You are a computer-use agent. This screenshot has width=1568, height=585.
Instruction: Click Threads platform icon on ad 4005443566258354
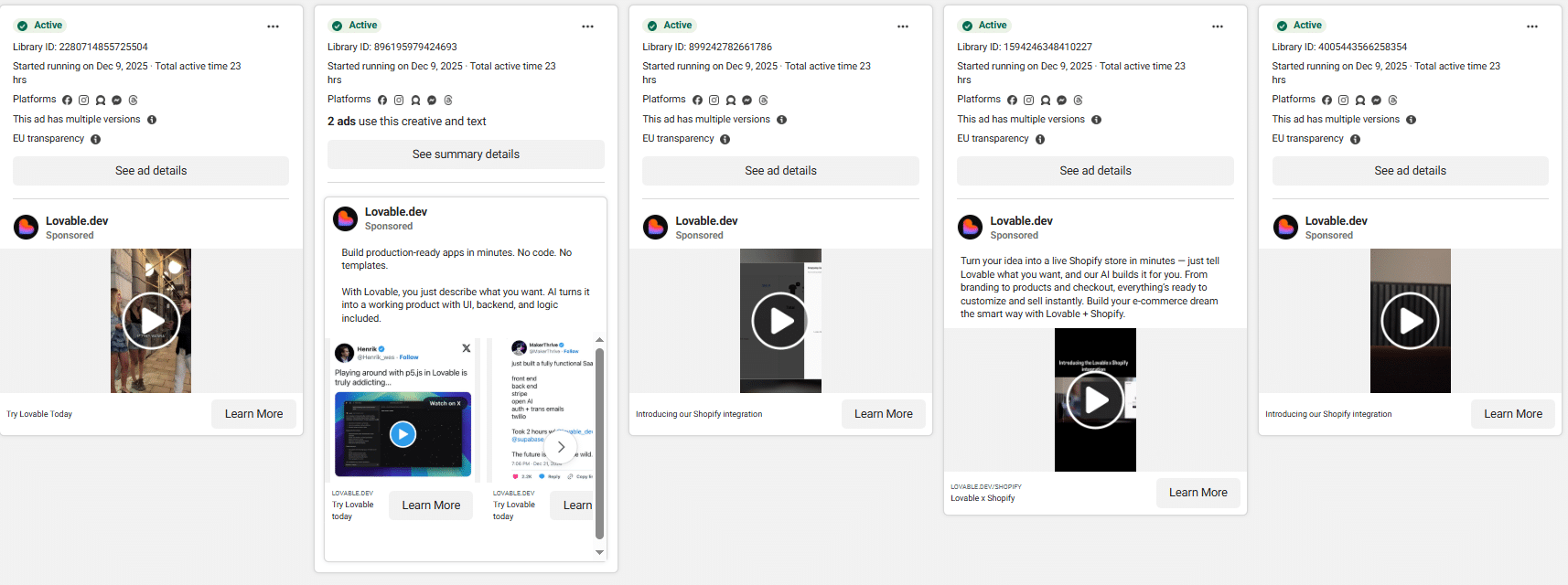pyautogui.click(x=1392, y=100)
